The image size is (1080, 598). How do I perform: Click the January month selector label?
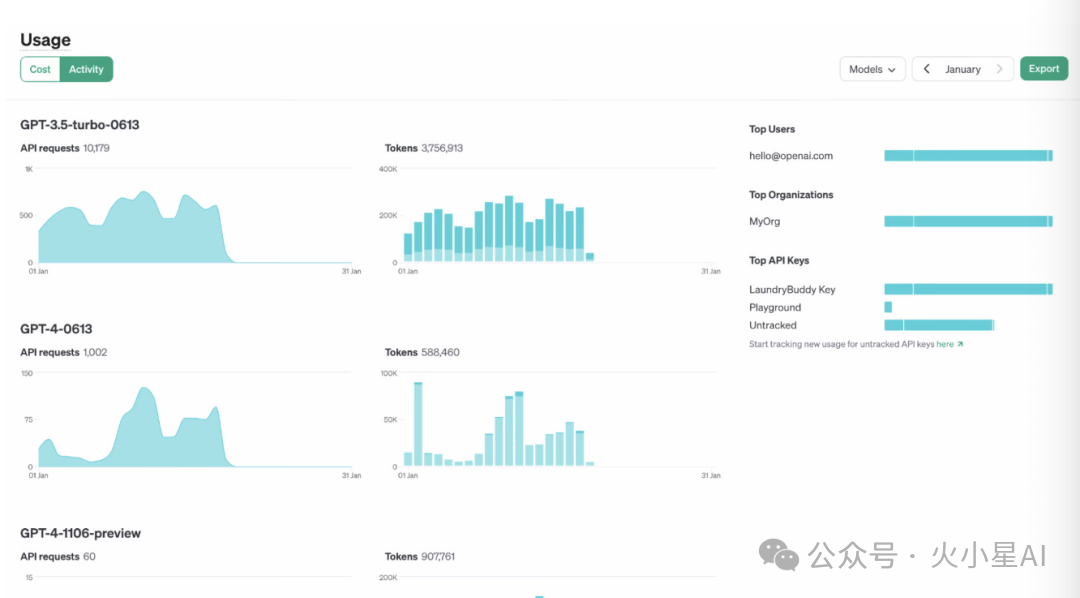tap(962, 69)
